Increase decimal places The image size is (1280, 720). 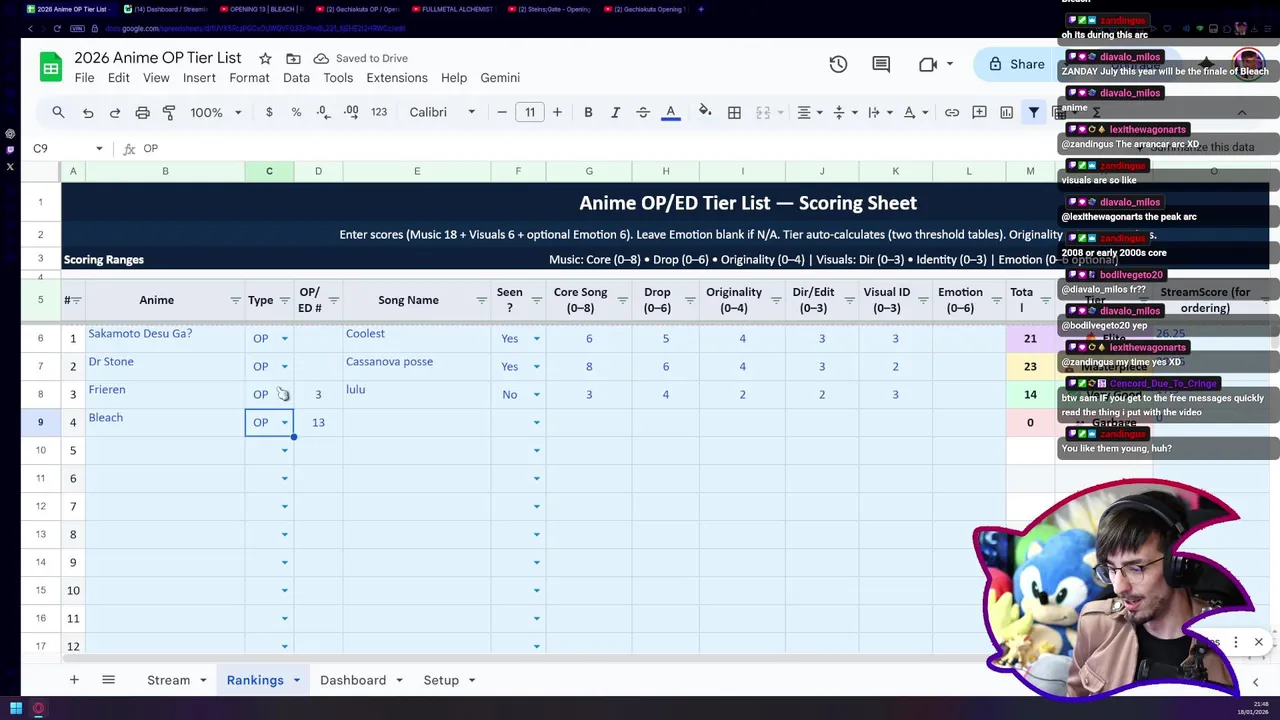tap(351, 112)
